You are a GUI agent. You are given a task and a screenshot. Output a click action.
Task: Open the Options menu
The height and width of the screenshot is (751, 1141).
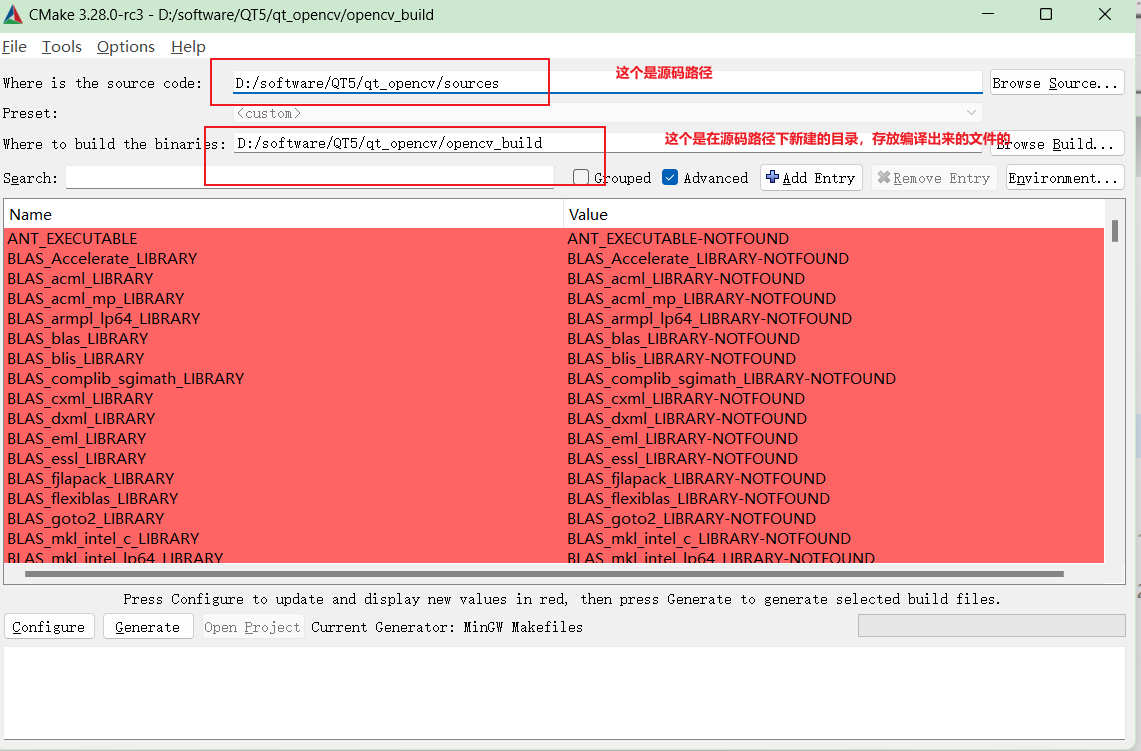click(x=126, y=47)
